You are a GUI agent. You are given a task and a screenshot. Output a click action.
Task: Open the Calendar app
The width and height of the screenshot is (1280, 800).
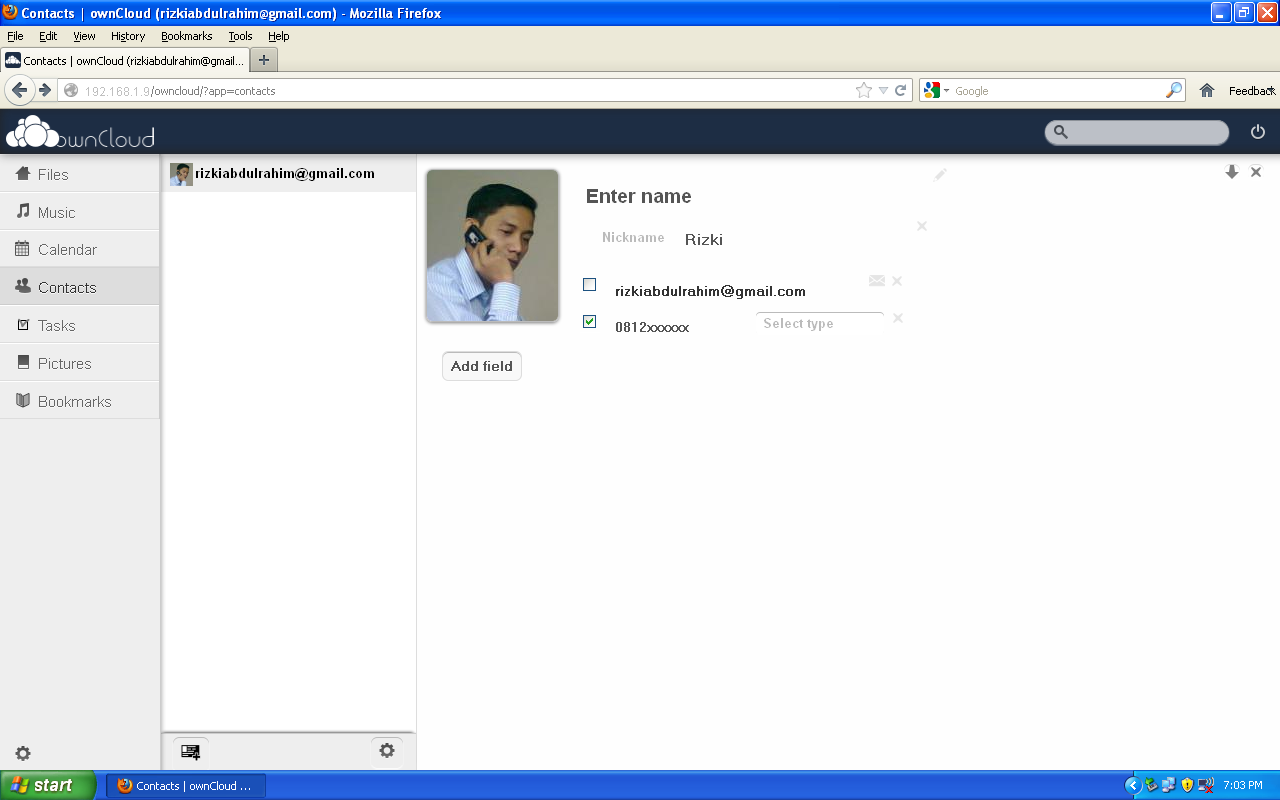pos(80,249)
